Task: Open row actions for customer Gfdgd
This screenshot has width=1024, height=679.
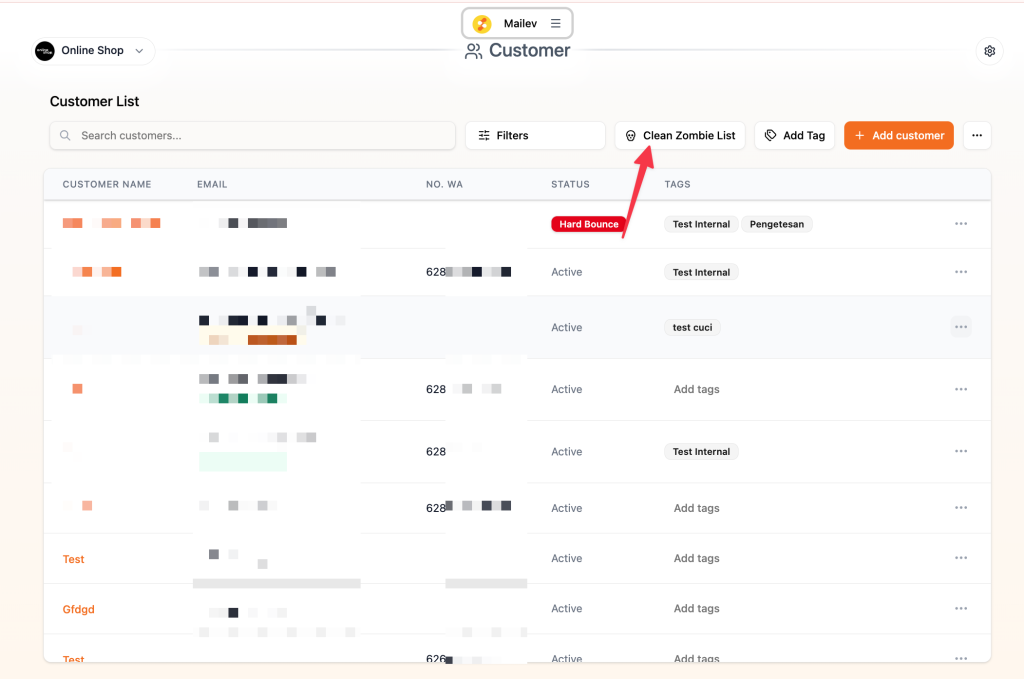Action: point(961,608)
